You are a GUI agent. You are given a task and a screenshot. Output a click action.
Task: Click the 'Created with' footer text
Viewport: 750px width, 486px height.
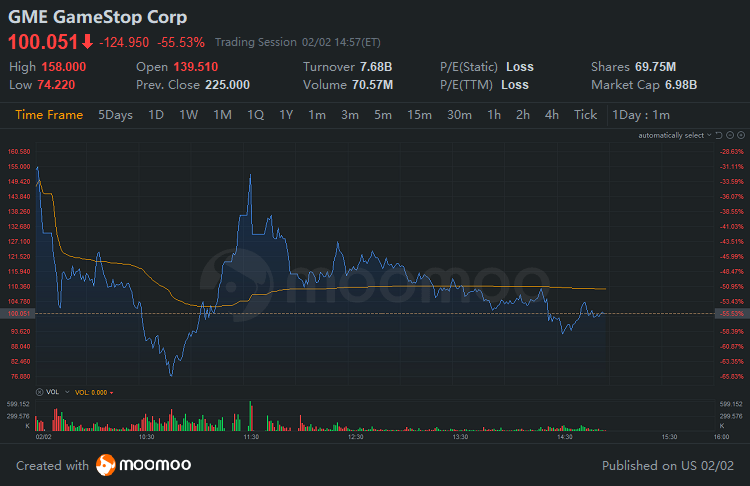pyautogui.click(x=52, y=466)
